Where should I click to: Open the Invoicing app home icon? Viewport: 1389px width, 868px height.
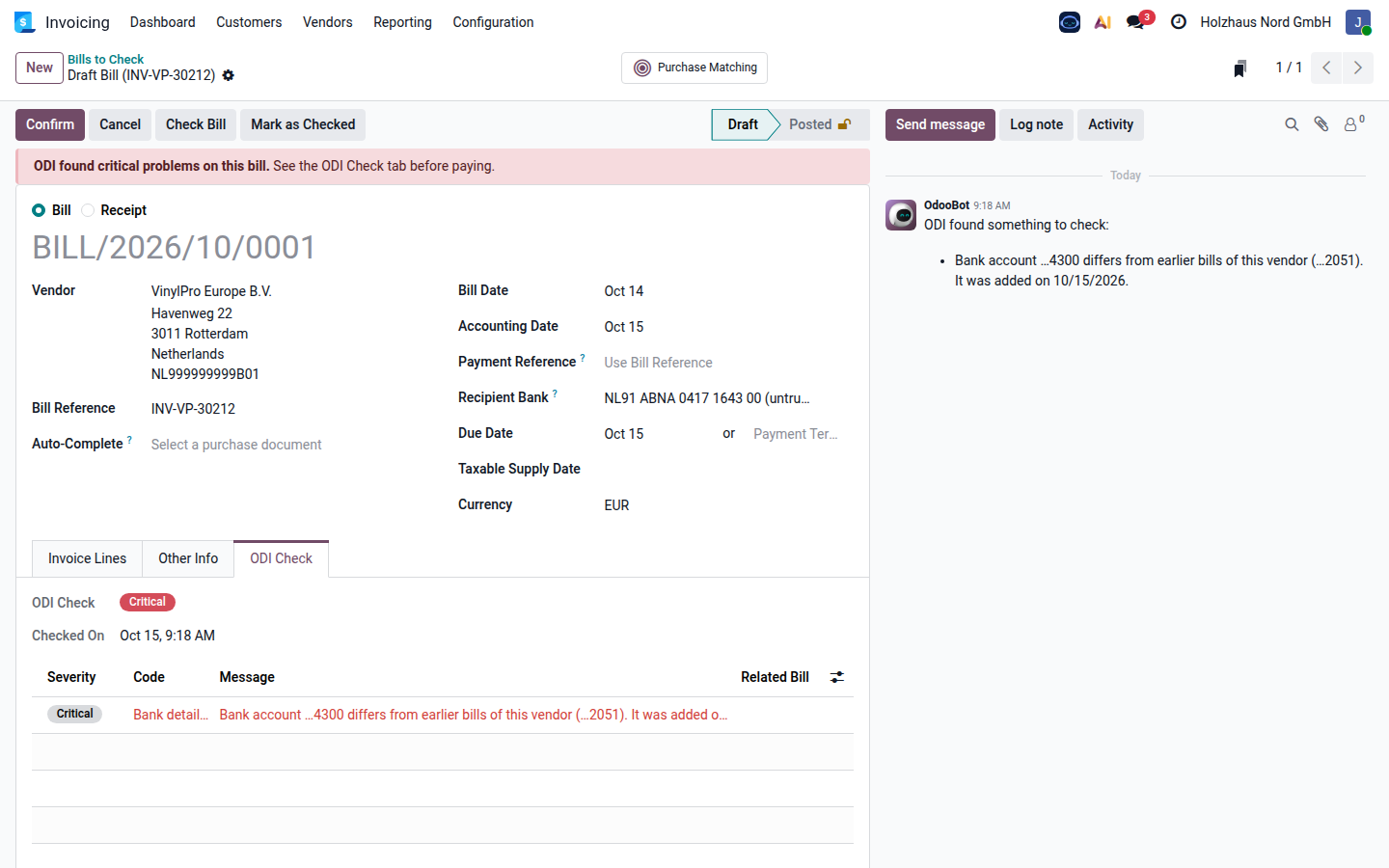click(x=24, y=22)
